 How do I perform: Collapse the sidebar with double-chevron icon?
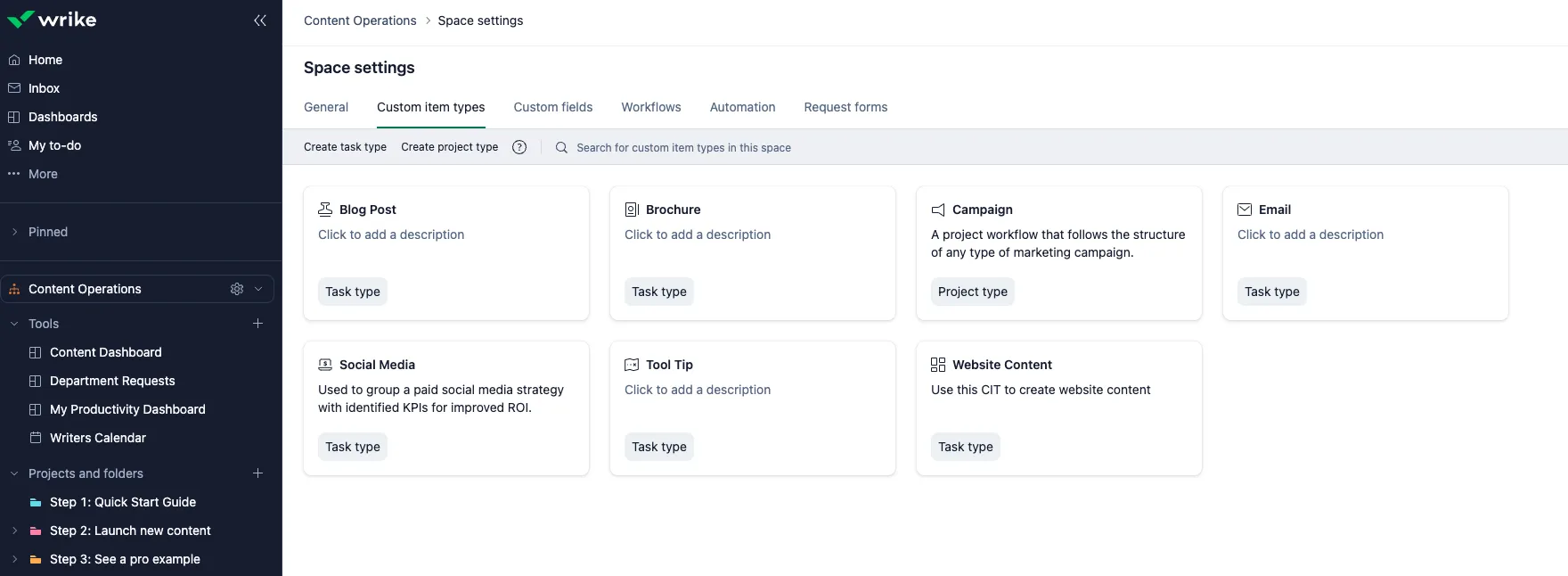pos(260,21)
